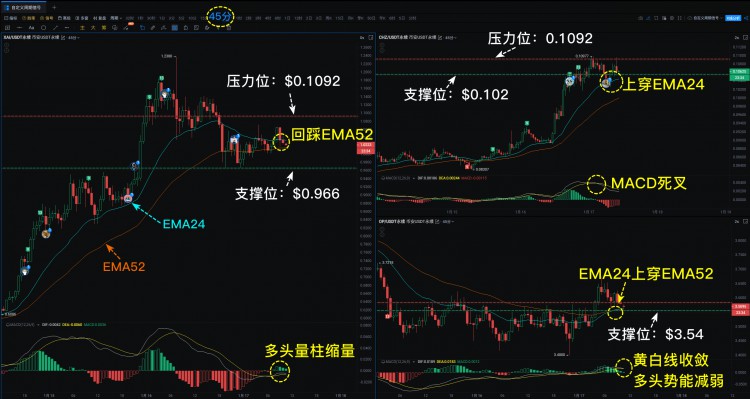Edit the BAN/USDT pane symbol icon
750x399 pixels.
[63, 38]
